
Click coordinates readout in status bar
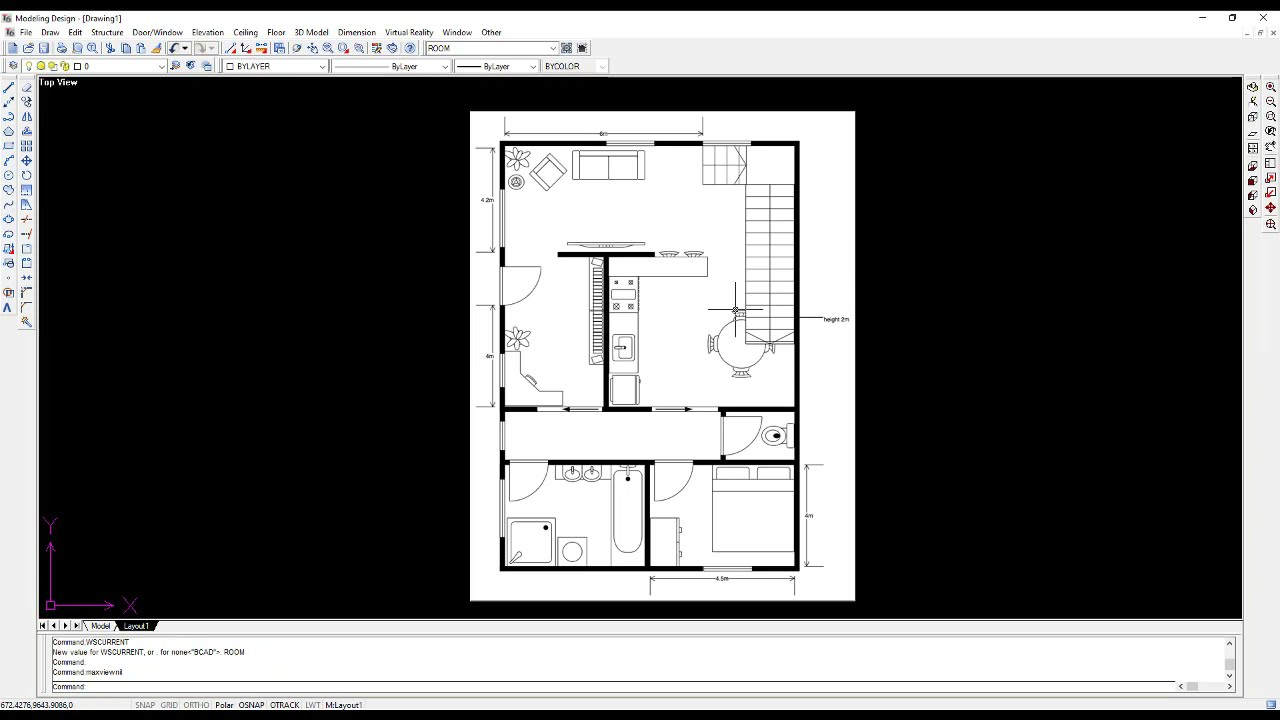[37, 705]
